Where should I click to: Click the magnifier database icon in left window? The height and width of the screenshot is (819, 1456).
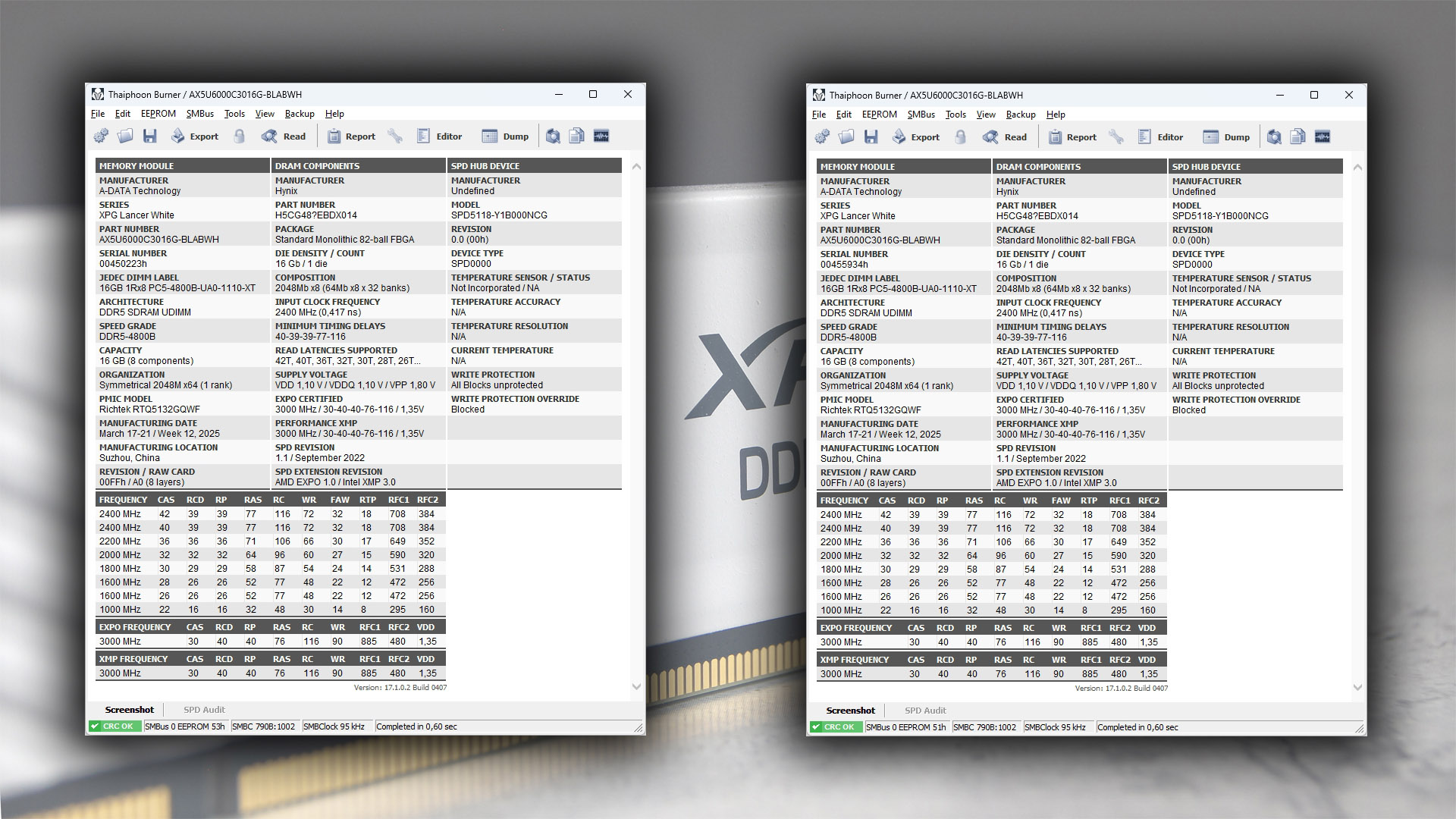[x=553, y=136]
